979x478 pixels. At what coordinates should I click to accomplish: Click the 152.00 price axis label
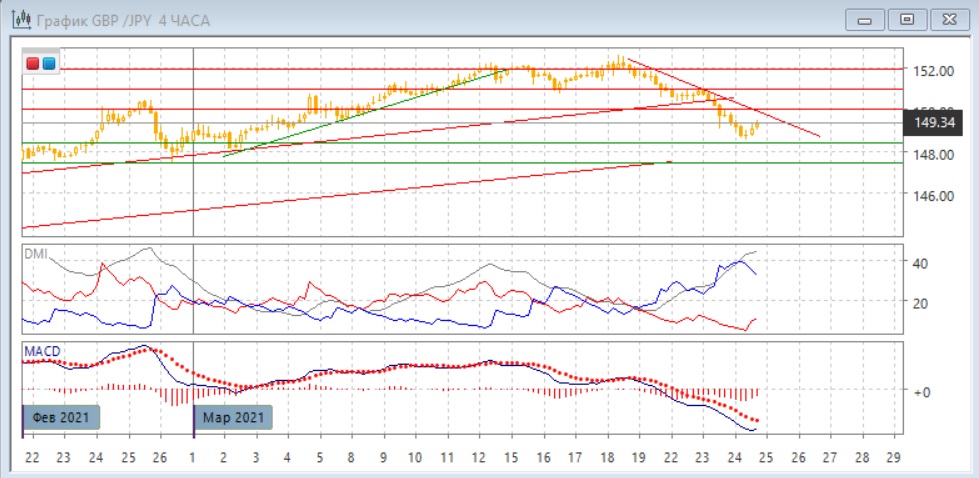point(929,70)
